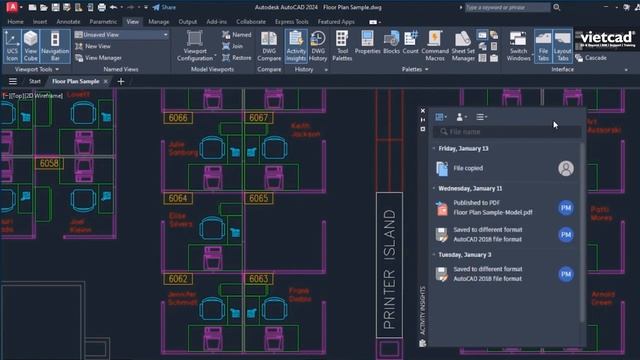This screenshot has width=640, height=360.
Task: Click Switch Windows
Action: [518, 46]
